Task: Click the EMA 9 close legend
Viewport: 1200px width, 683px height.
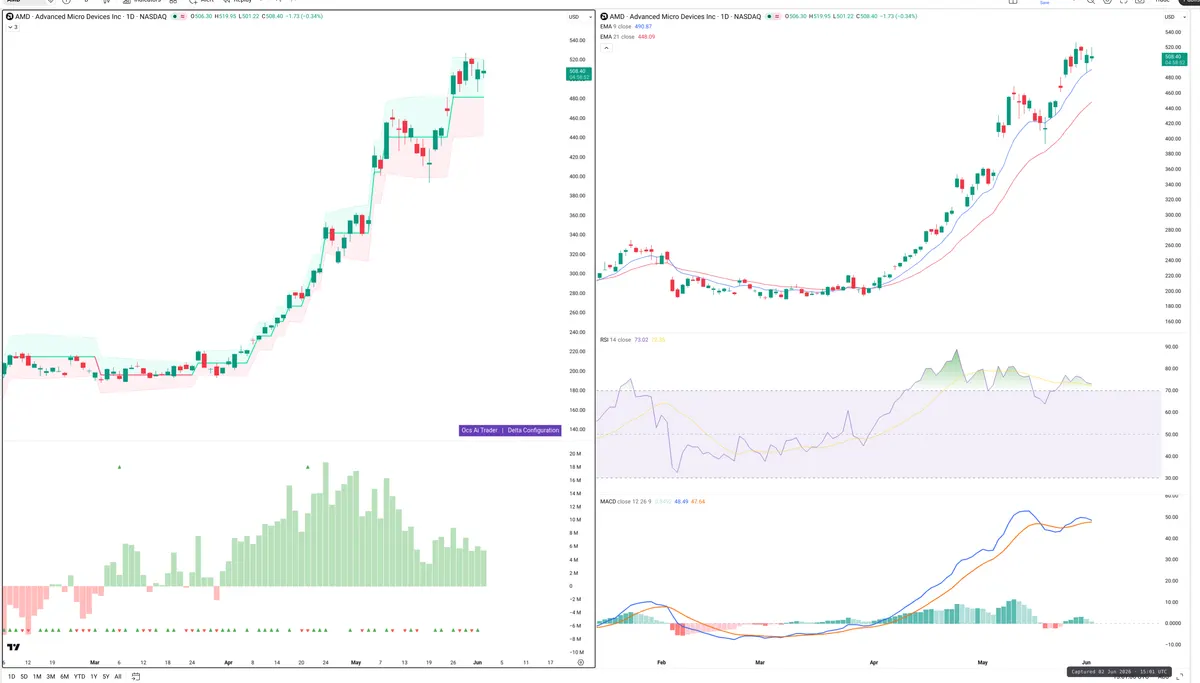Action: pyautogui.click(x=617, y=27)
